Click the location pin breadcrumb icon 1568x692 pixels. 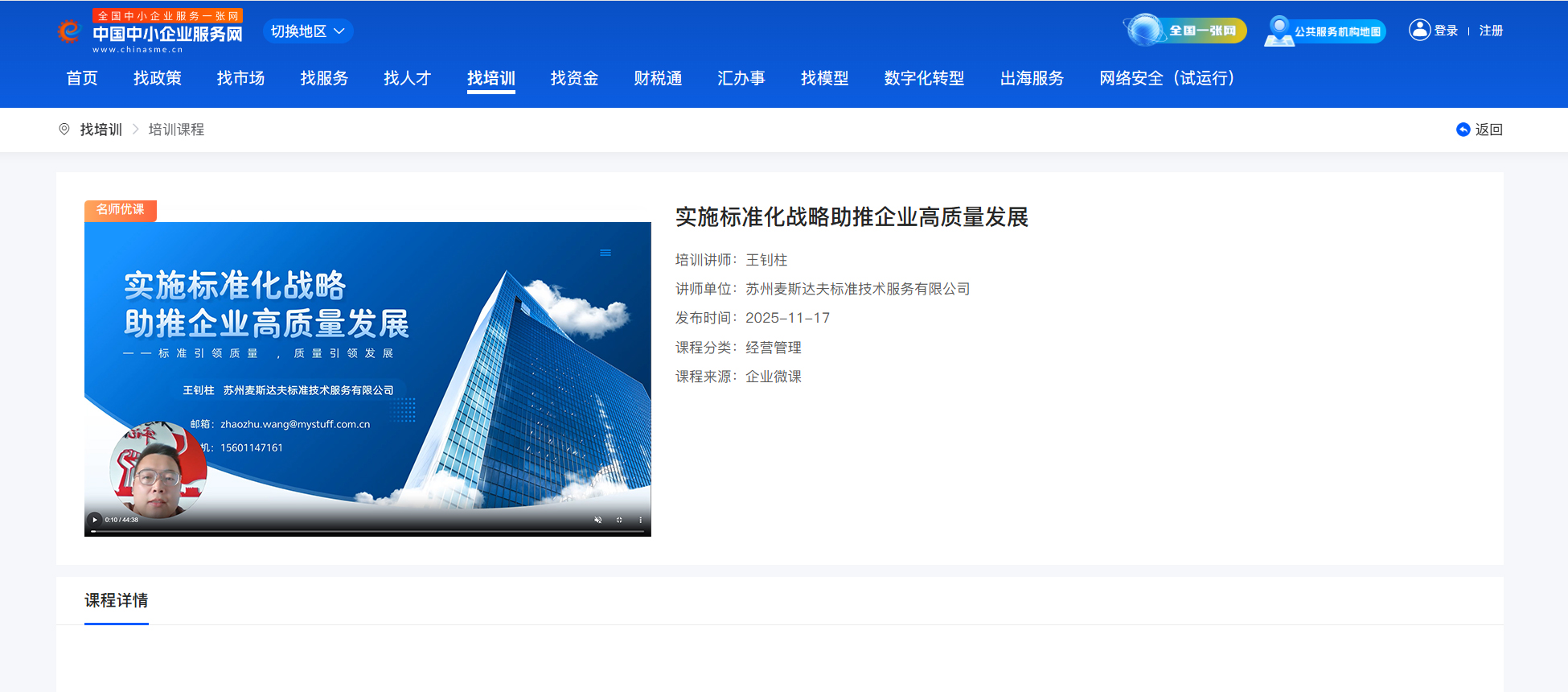tap(64, 130)
